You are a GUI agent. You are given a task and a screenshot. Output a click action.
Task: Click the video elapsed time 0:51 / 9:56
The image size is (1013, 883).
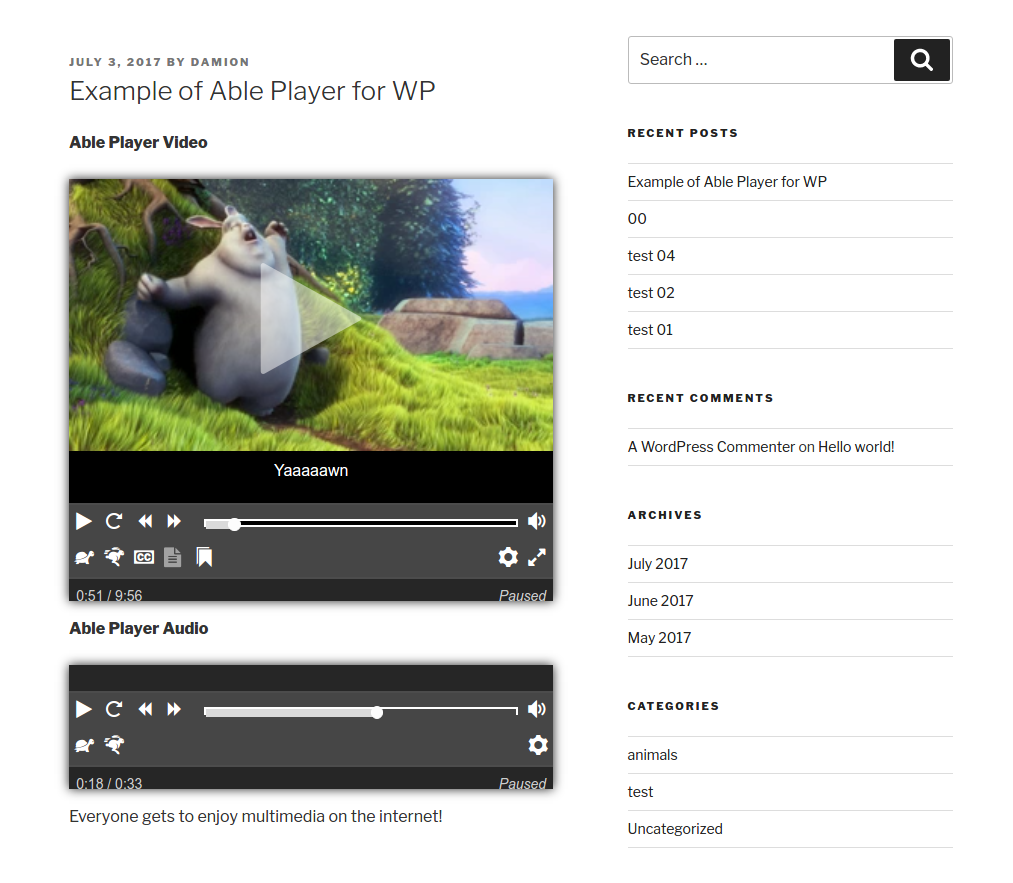pos(109,595)
